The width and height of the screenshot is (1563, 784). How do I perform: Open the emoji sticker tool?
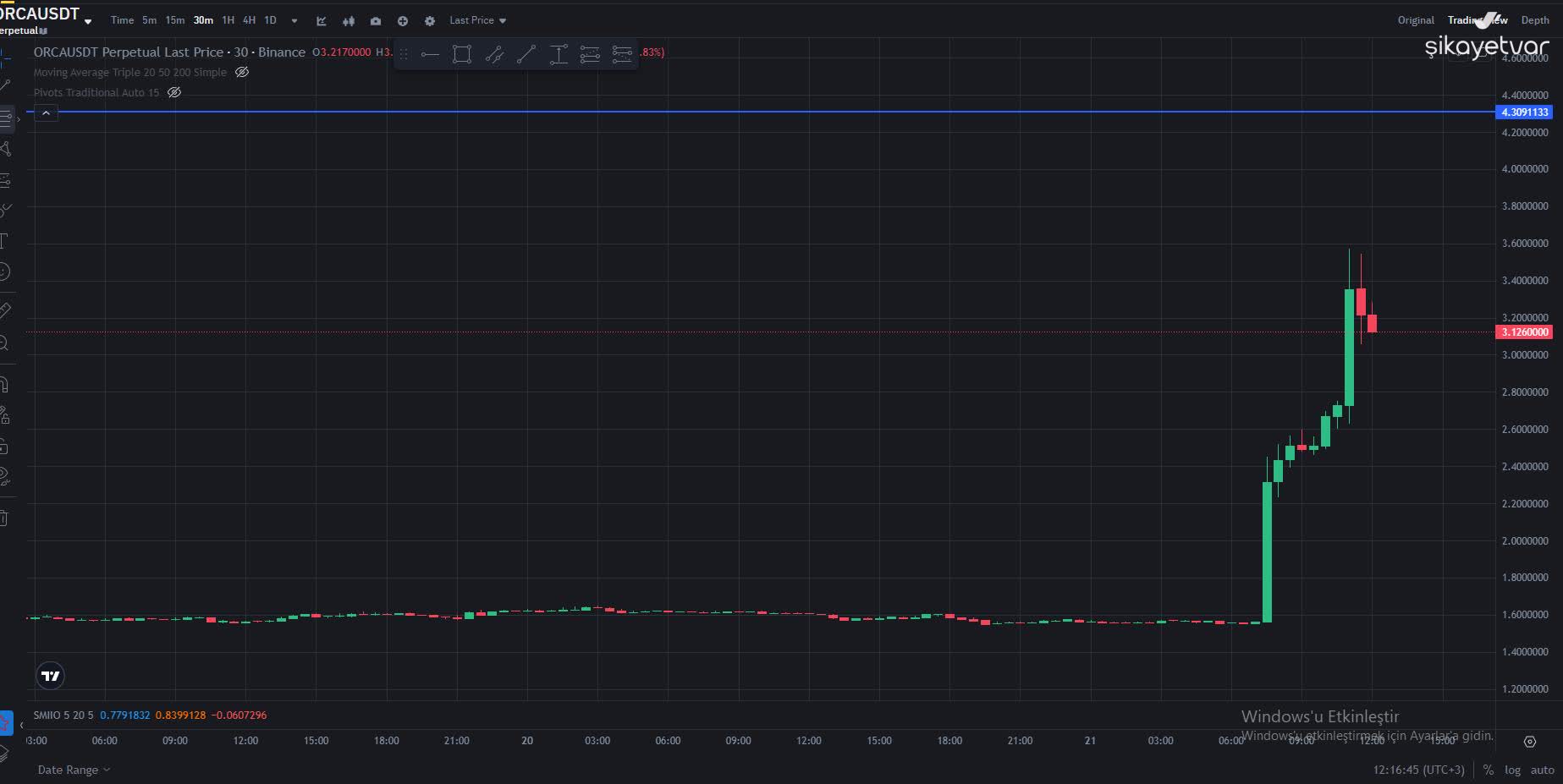(7, 271)
